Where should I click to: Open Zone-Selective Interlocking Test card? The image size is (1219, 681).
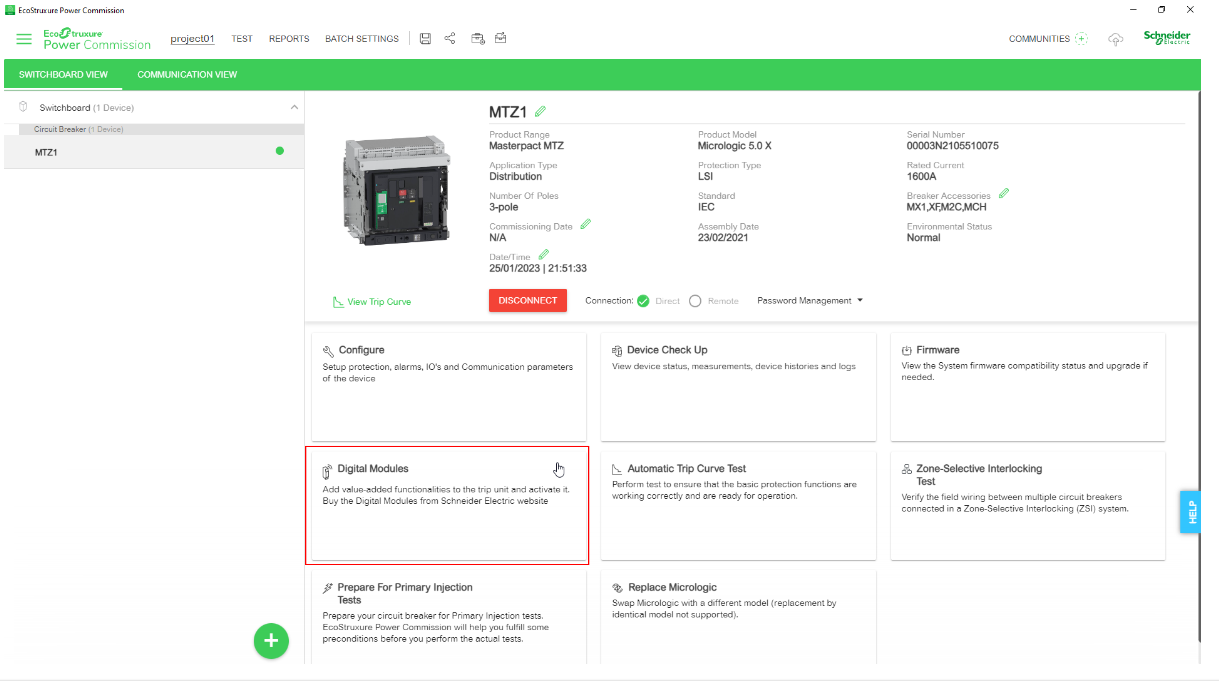pos(1028,505)
